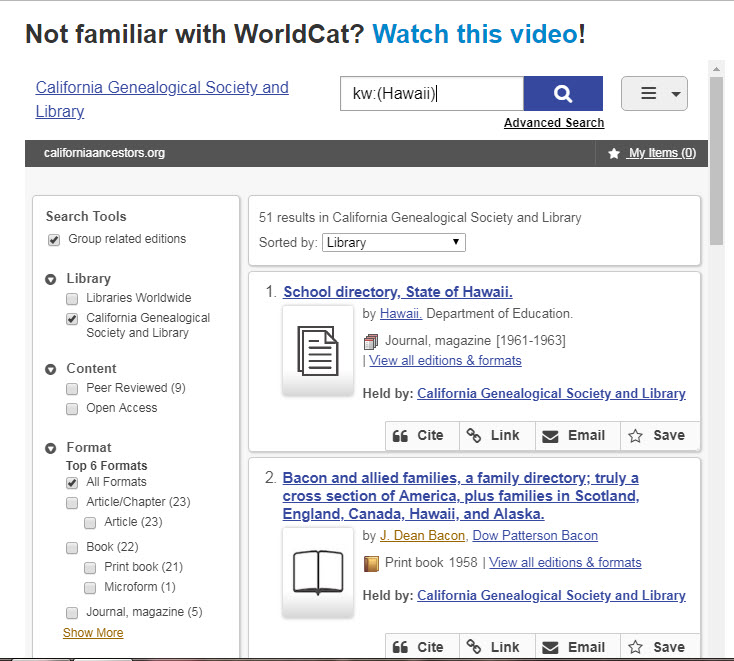The image size is (734, 661).
Task: Check Libraries Worldwide
Action: pyautogui.click(x=72, y=299)
